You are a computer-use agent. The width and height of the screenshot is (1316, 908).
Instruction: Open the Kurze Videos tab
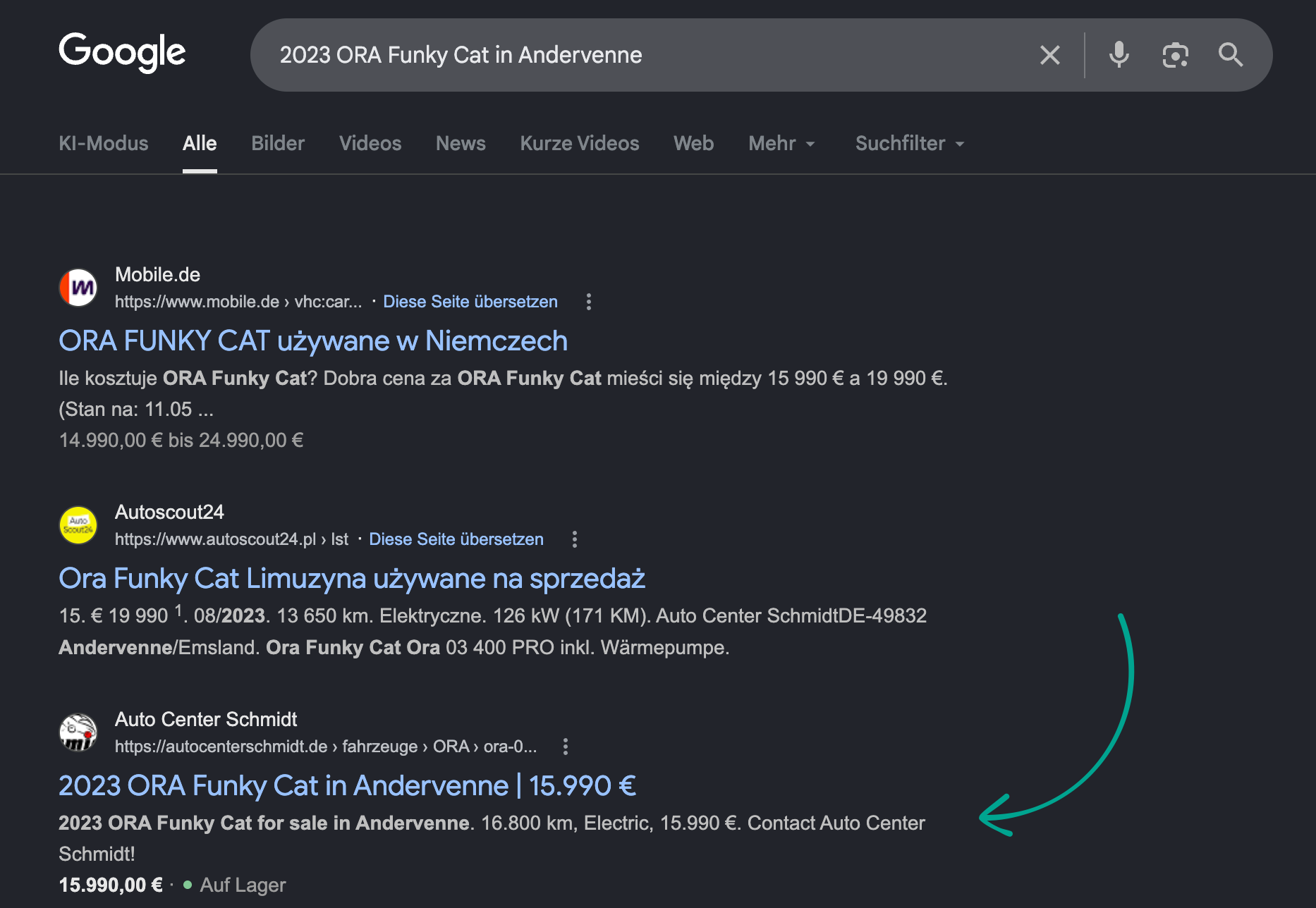pos(580,143)
